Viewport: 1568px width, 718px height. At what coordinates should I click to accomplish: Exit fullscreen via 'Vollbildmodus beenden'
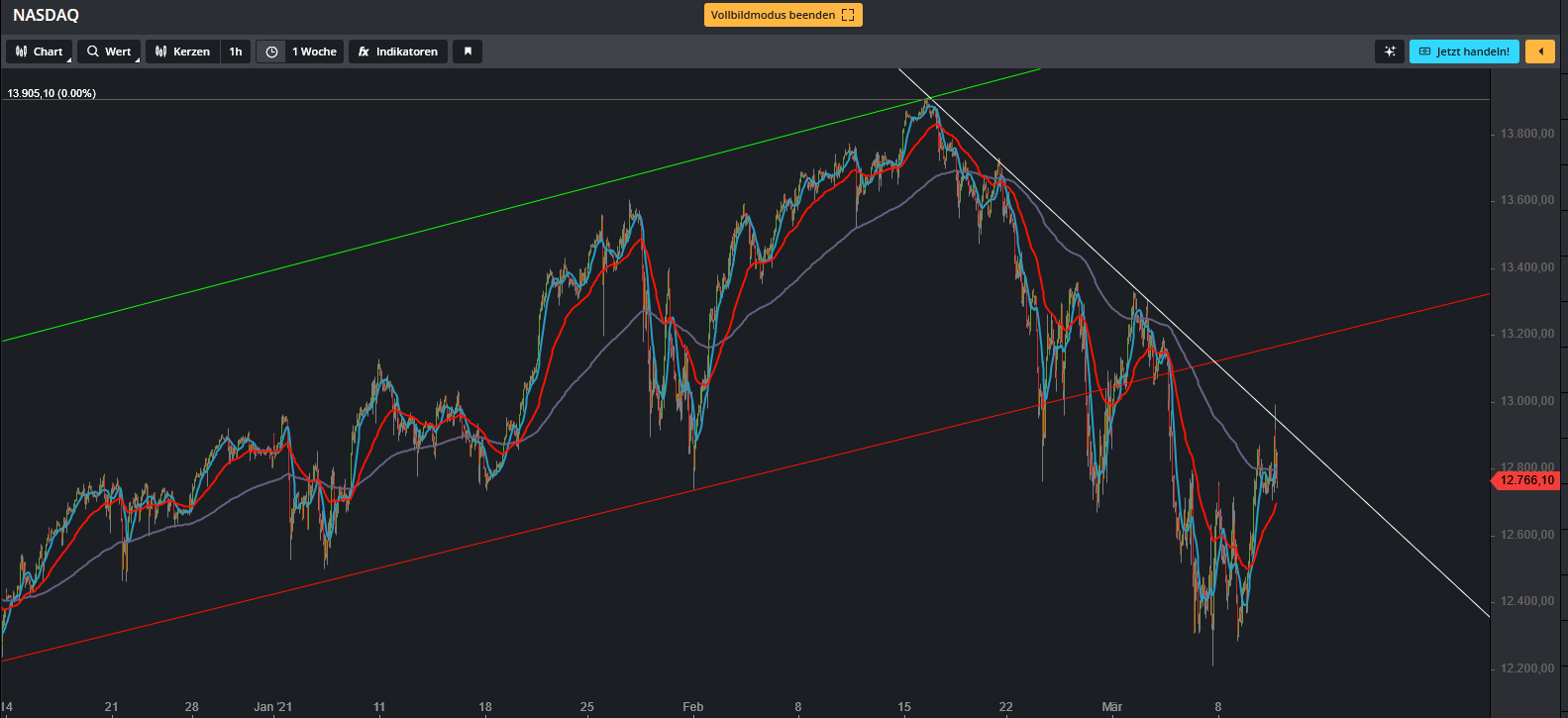[x=783, y=15]
